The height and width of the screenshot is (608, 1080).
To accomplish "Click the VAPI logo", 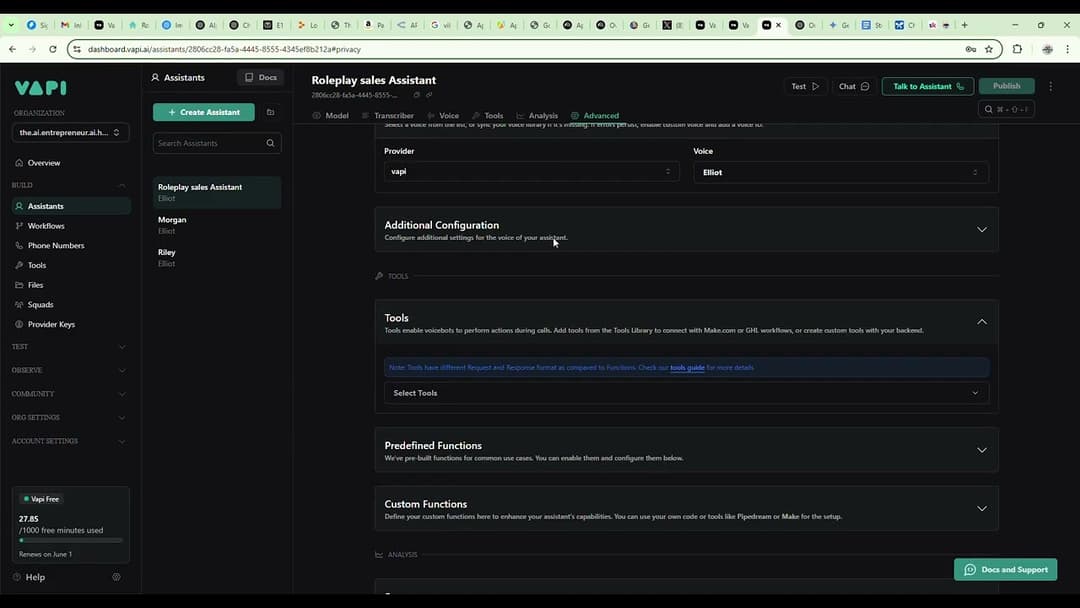I will [41, 87].
